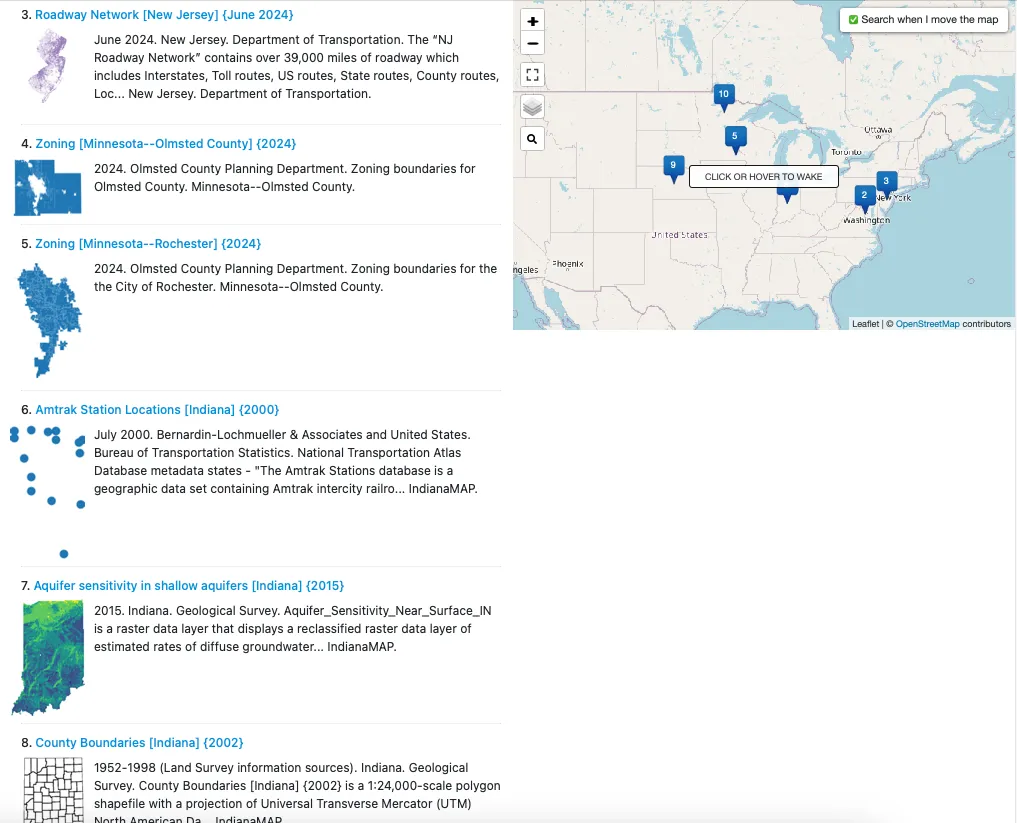The height and width of the screenshot is (823, 1017).
Task: Click the "Click or hover to wake" button
Action: coord(763,177)
